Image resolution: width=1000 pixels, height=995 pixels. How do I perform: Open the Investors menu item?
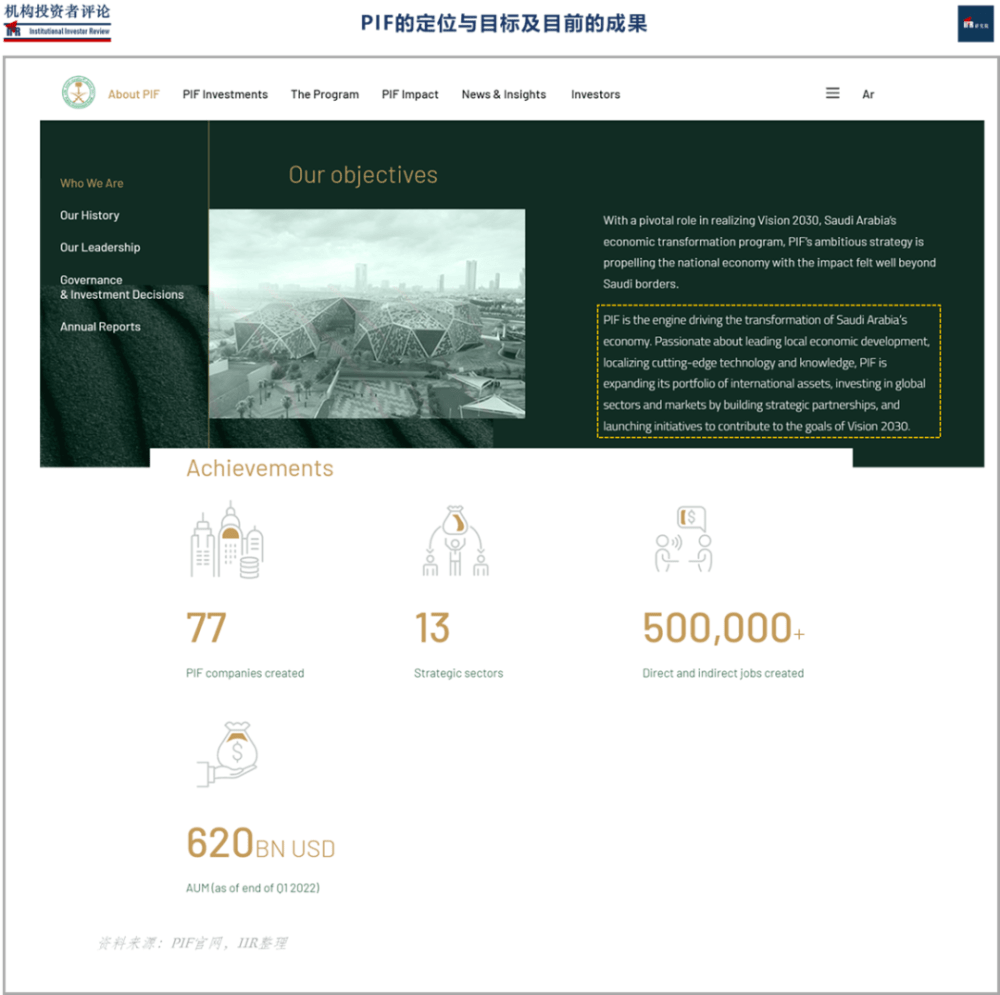pos(595,94)
